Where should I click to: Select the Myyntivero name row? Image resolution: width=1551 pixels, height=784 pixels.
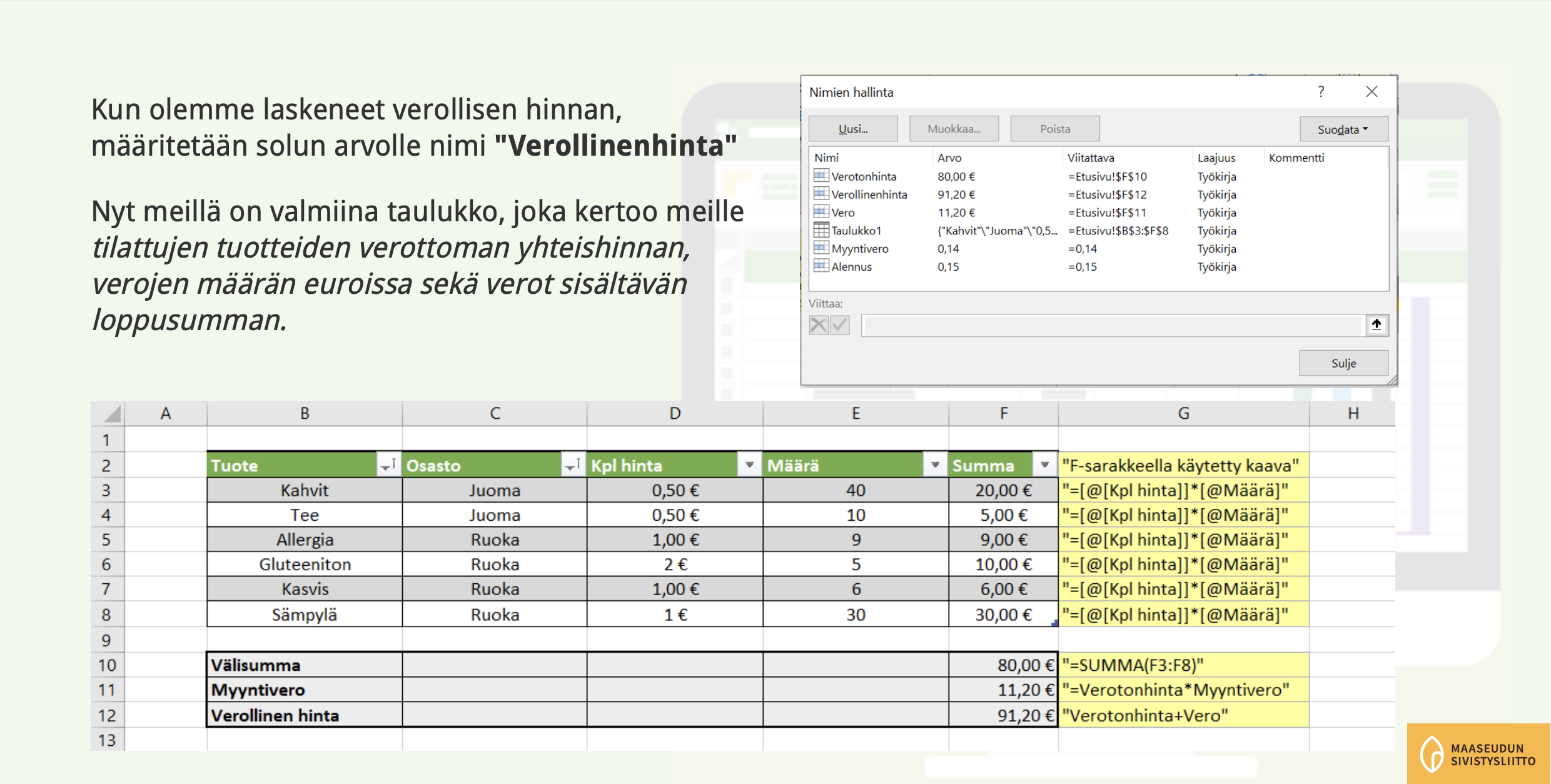point(1098,249)
